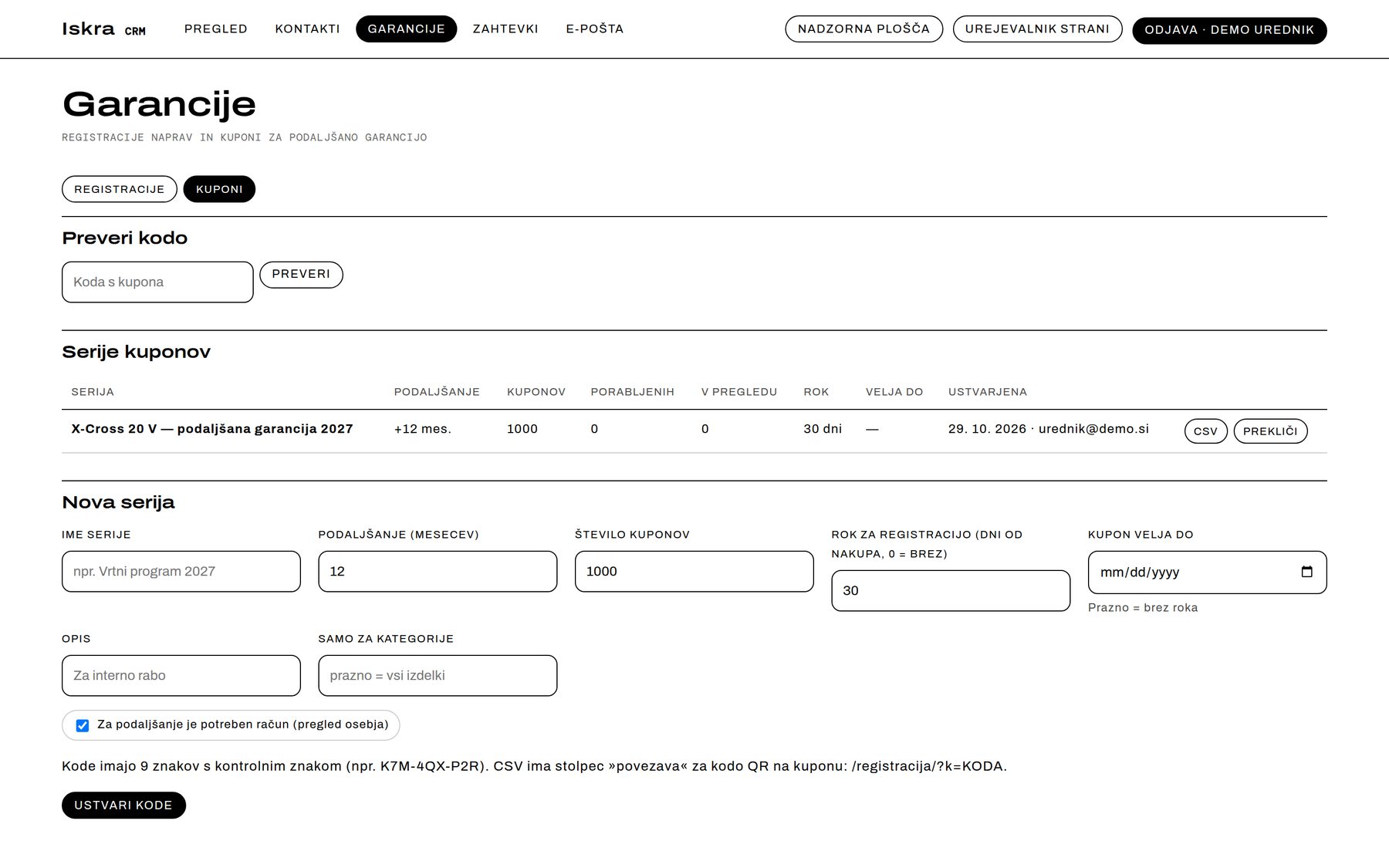Untick the 'potreben račun' checkbox
1389x868 pixels.
83,725
